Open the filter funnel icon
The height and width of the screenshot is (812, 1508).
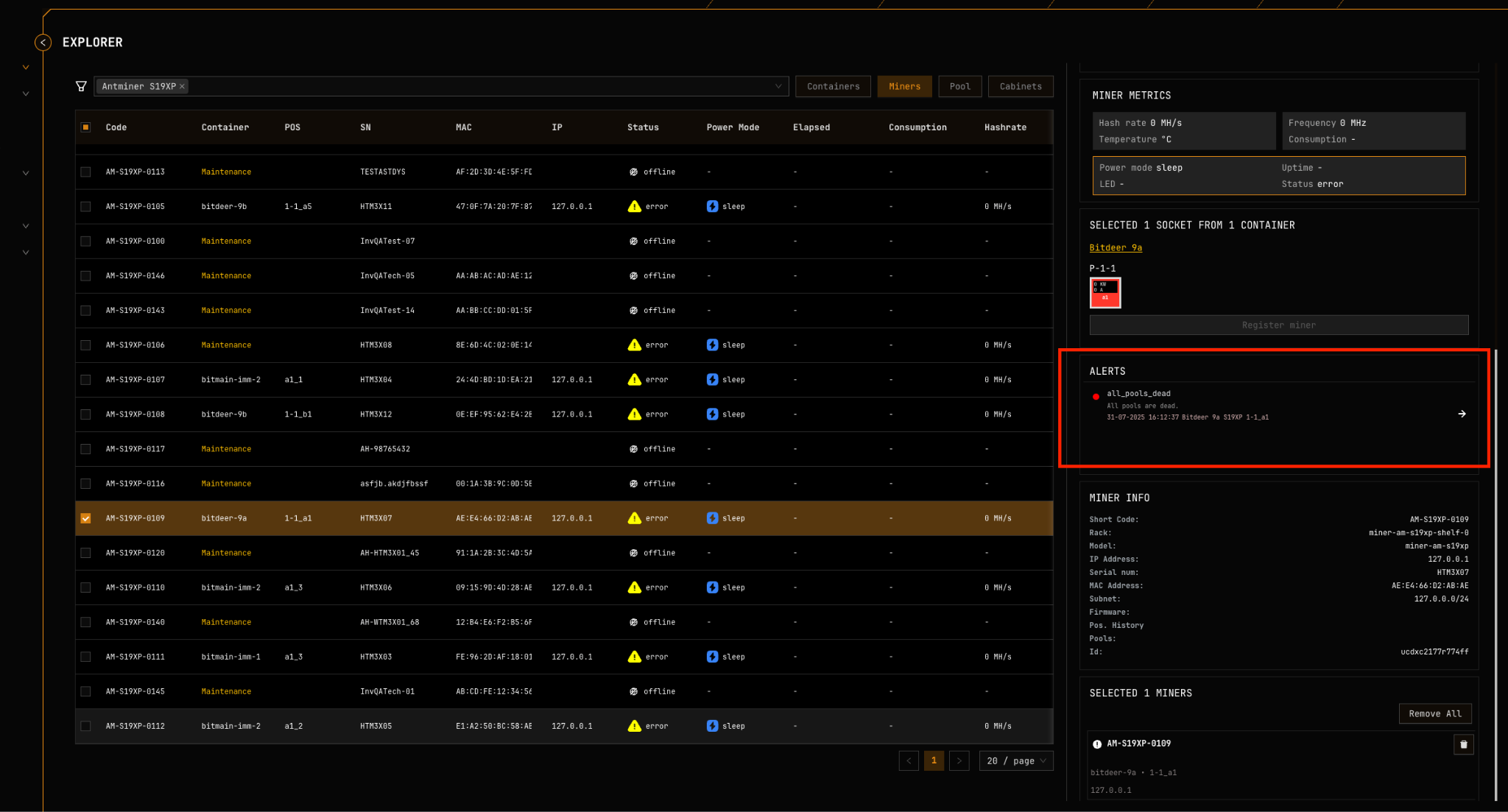pyautogui.click(x=81, y=86)
